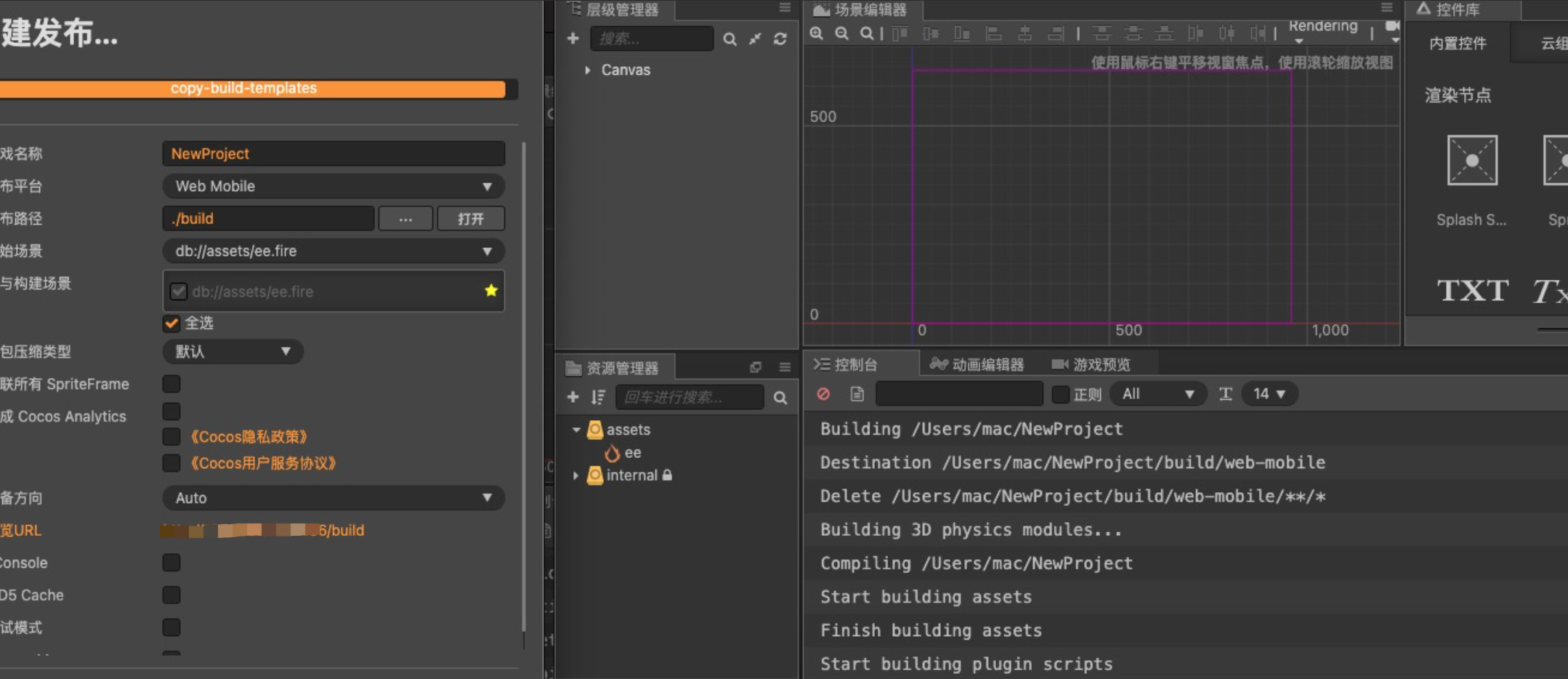The height and width of the screenshot is (679, 1568).
Task: Enable the Cocos隐私政策 checkbox
Action: point(171,436)
